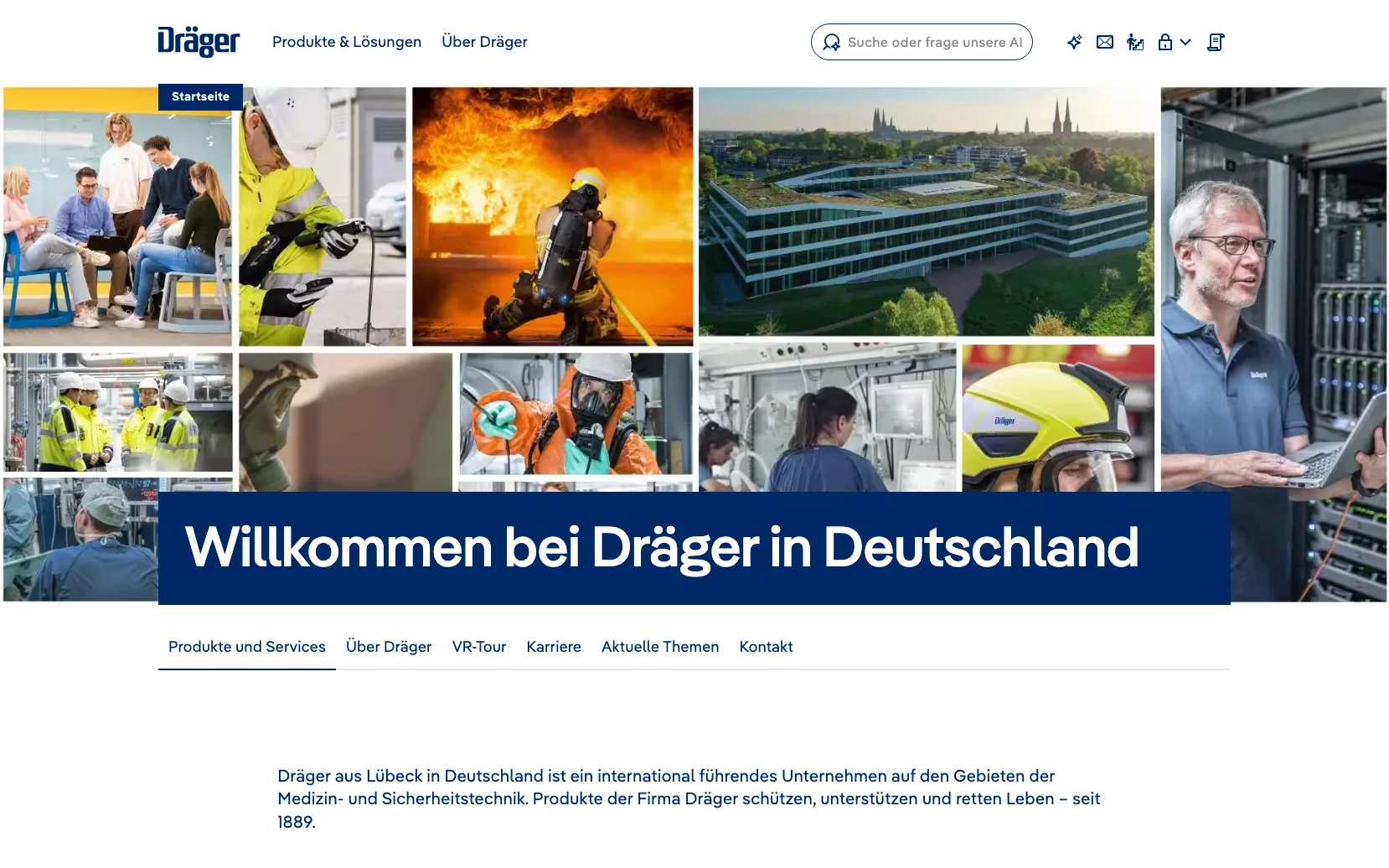Click the Startseite breadcrumb

(200, 96)
